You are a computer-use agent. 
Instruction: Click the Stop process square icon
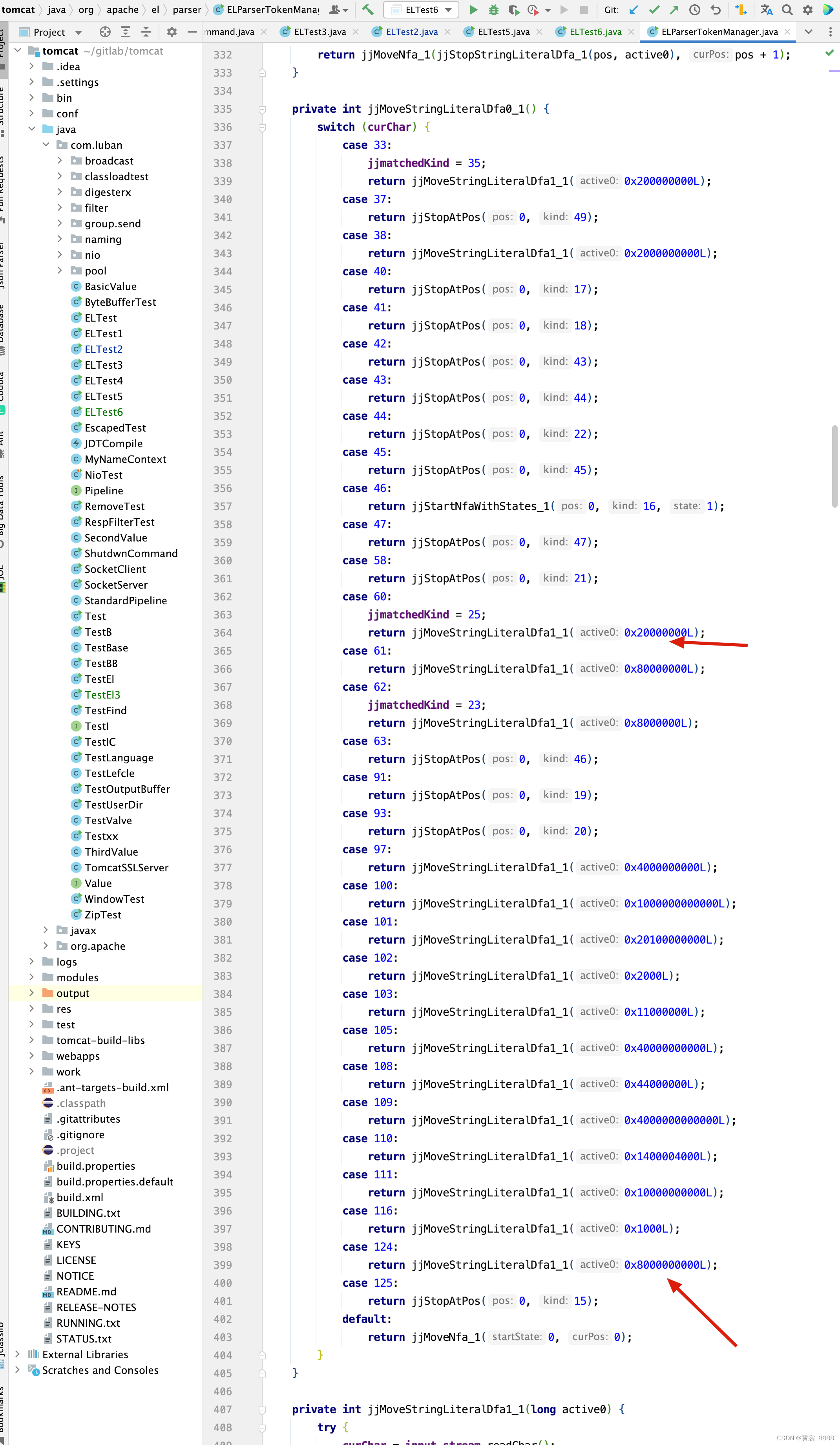pyautogui.click(x=584, y=10)
